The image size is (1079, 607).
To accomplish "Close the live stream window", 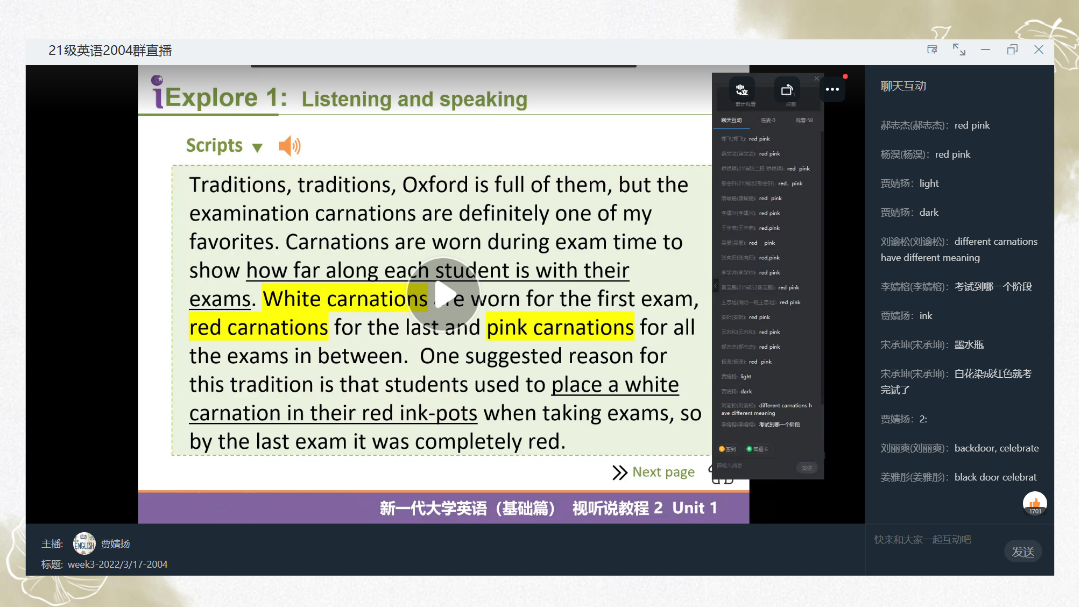I will click(1039, 50).
